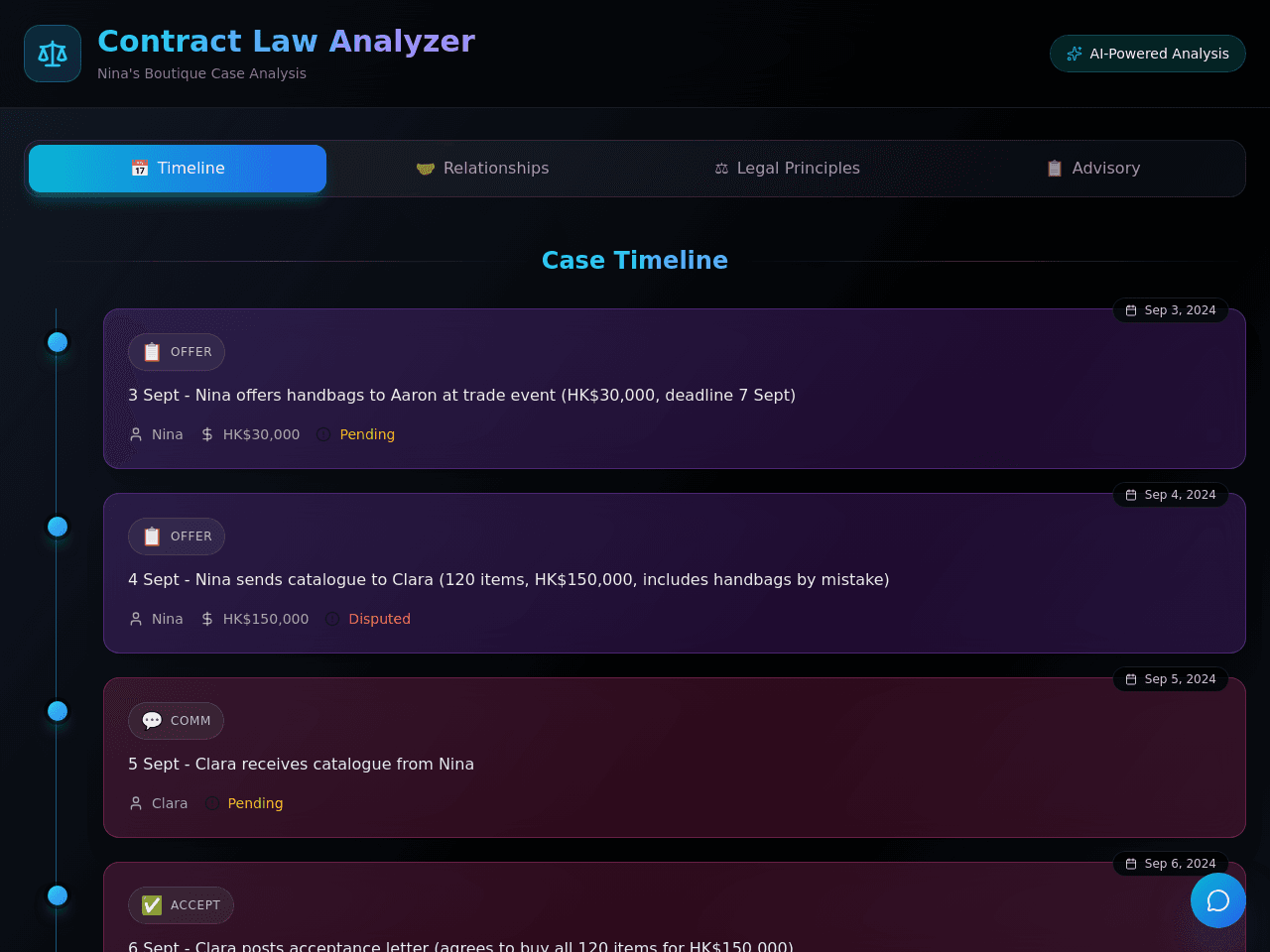This screenshot has width=1270, height=952.
Task: Open the 4 Sept catalogue to Clara event
Action: (675, 573)
